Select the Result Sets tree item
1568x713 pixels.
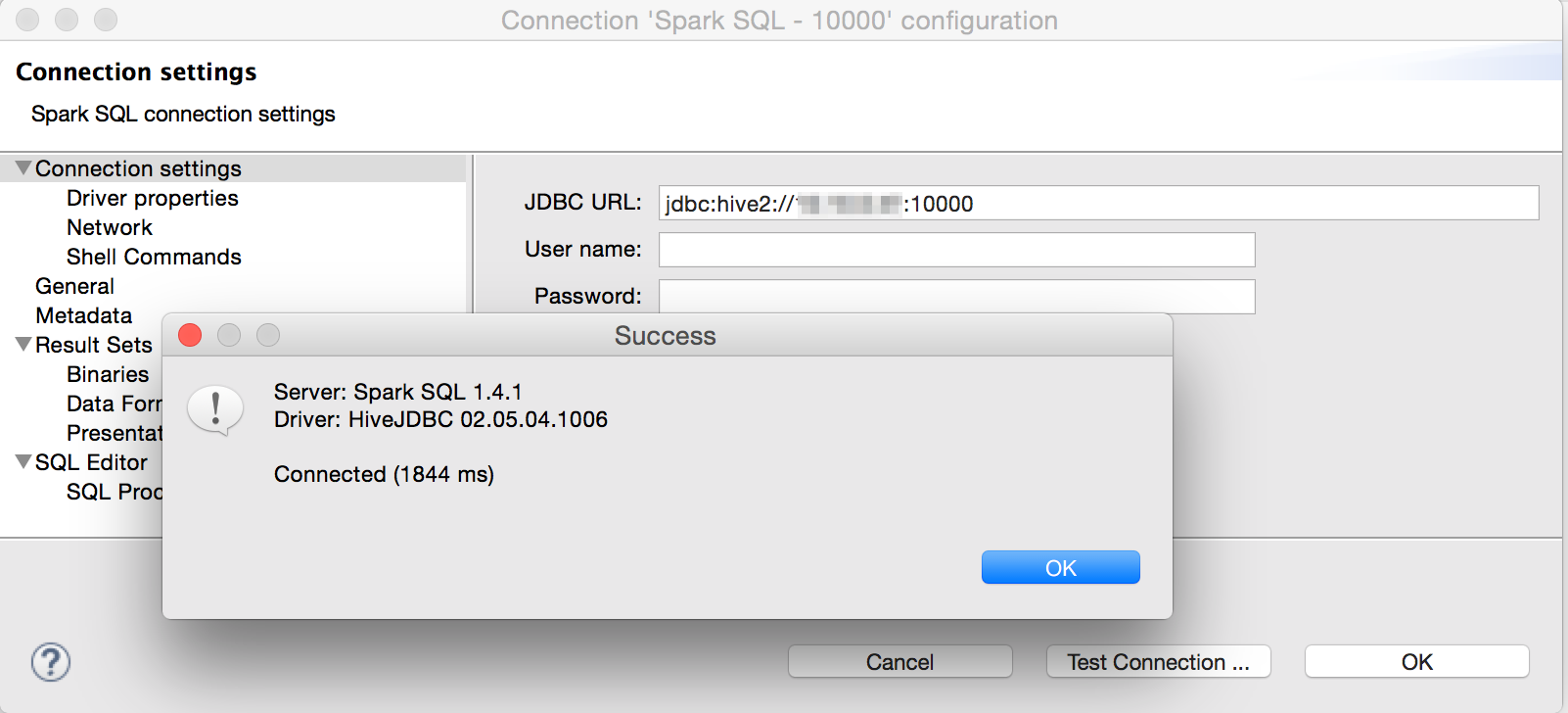tap(94, 345)
